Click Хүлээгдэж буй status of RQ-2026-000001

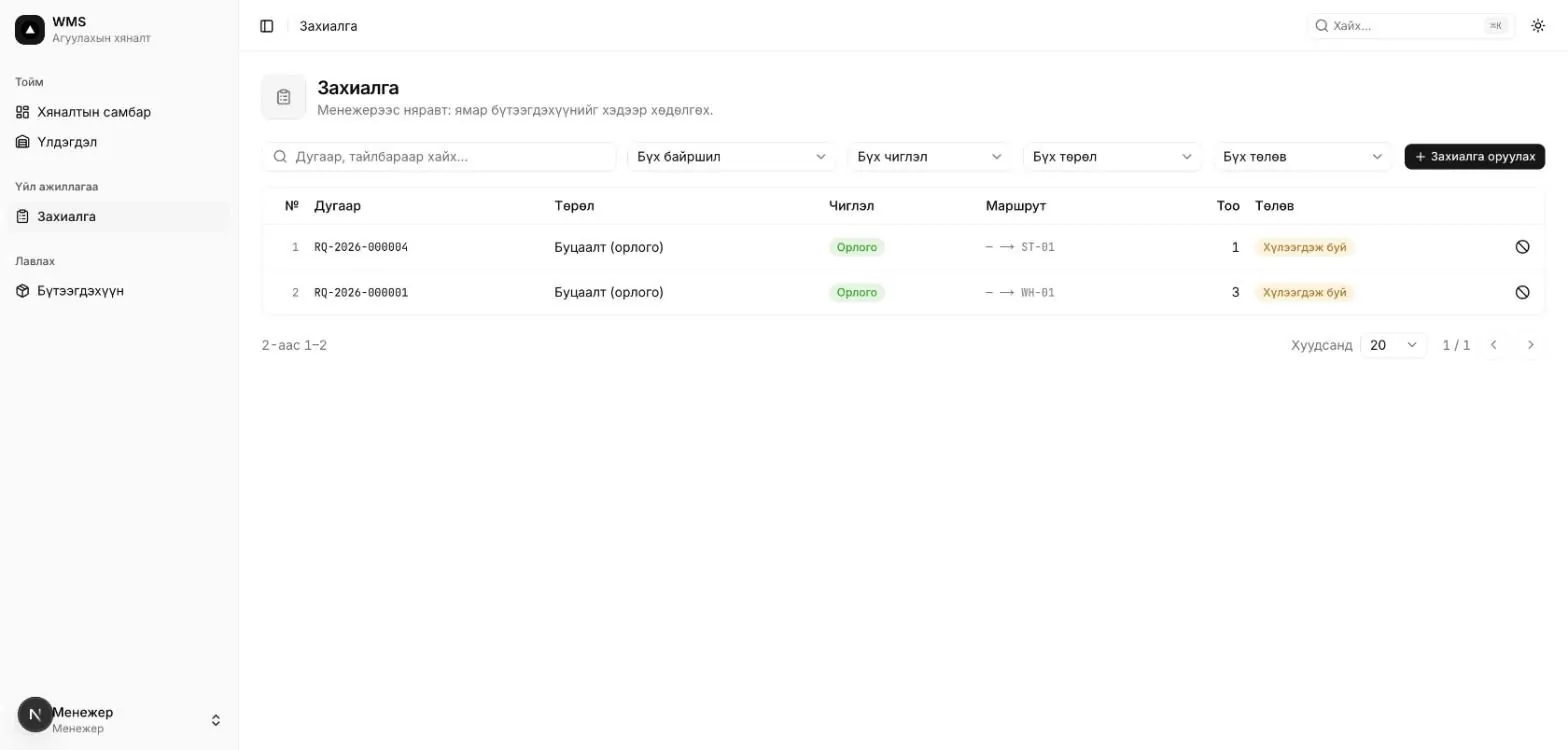coord(1305,293)
